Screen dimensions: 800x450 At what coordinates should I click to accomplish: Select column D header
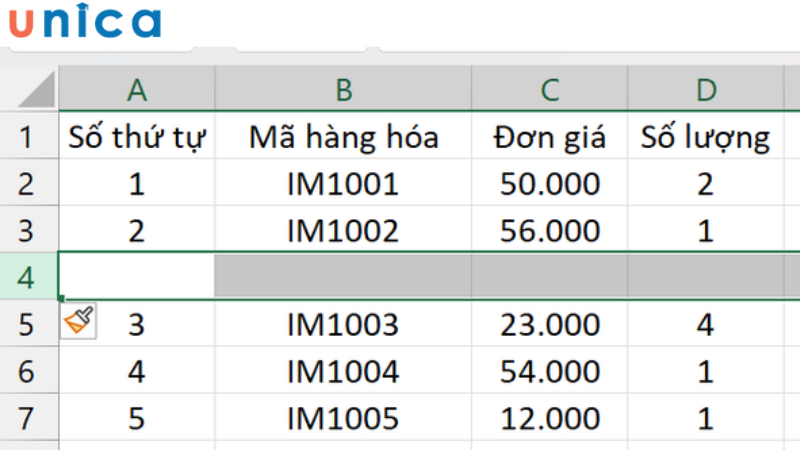706,89
